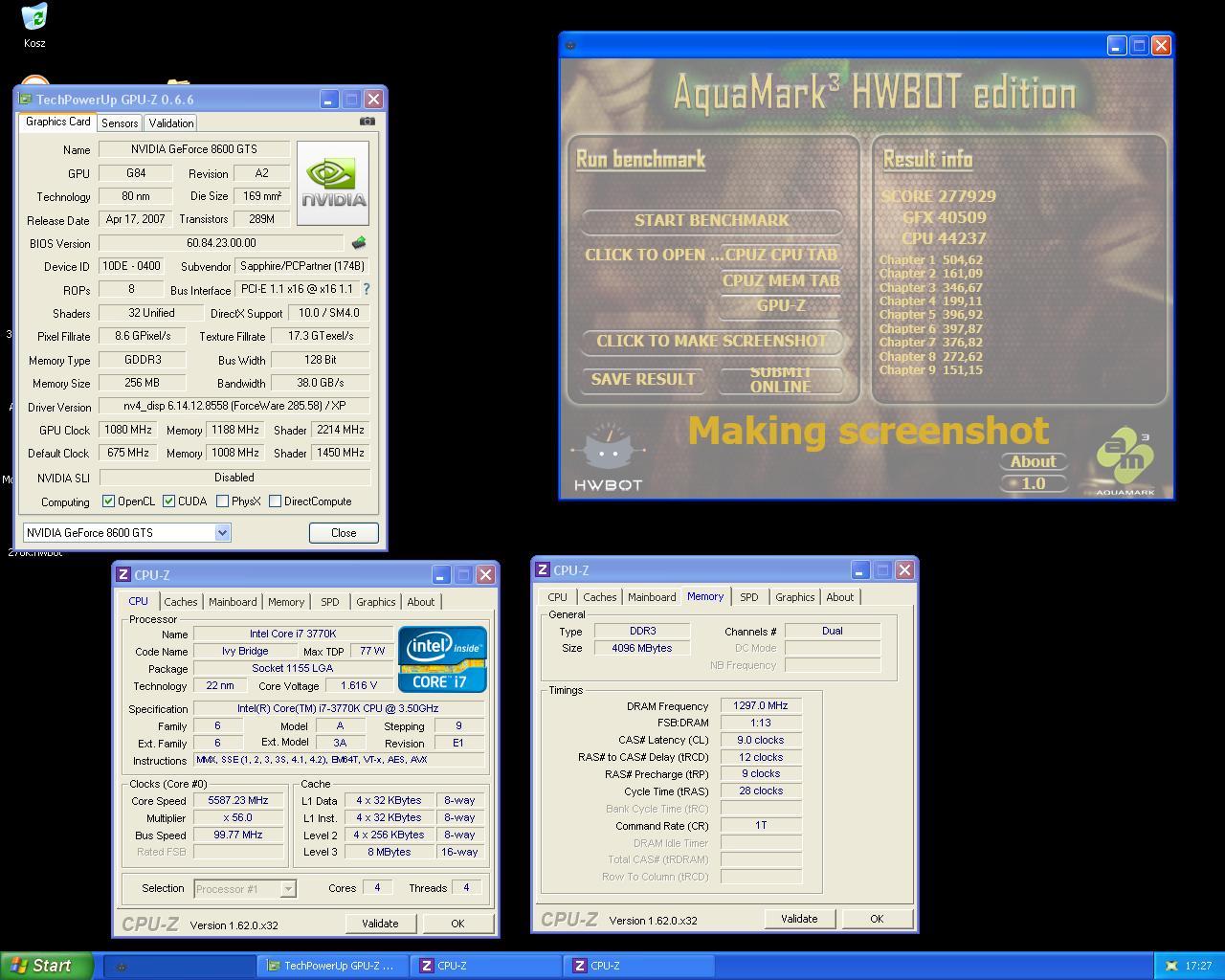This screenshot has width=1225, height=980.
Task: Click the taskbar clock showing 17:27
Action: point(1198,966)
